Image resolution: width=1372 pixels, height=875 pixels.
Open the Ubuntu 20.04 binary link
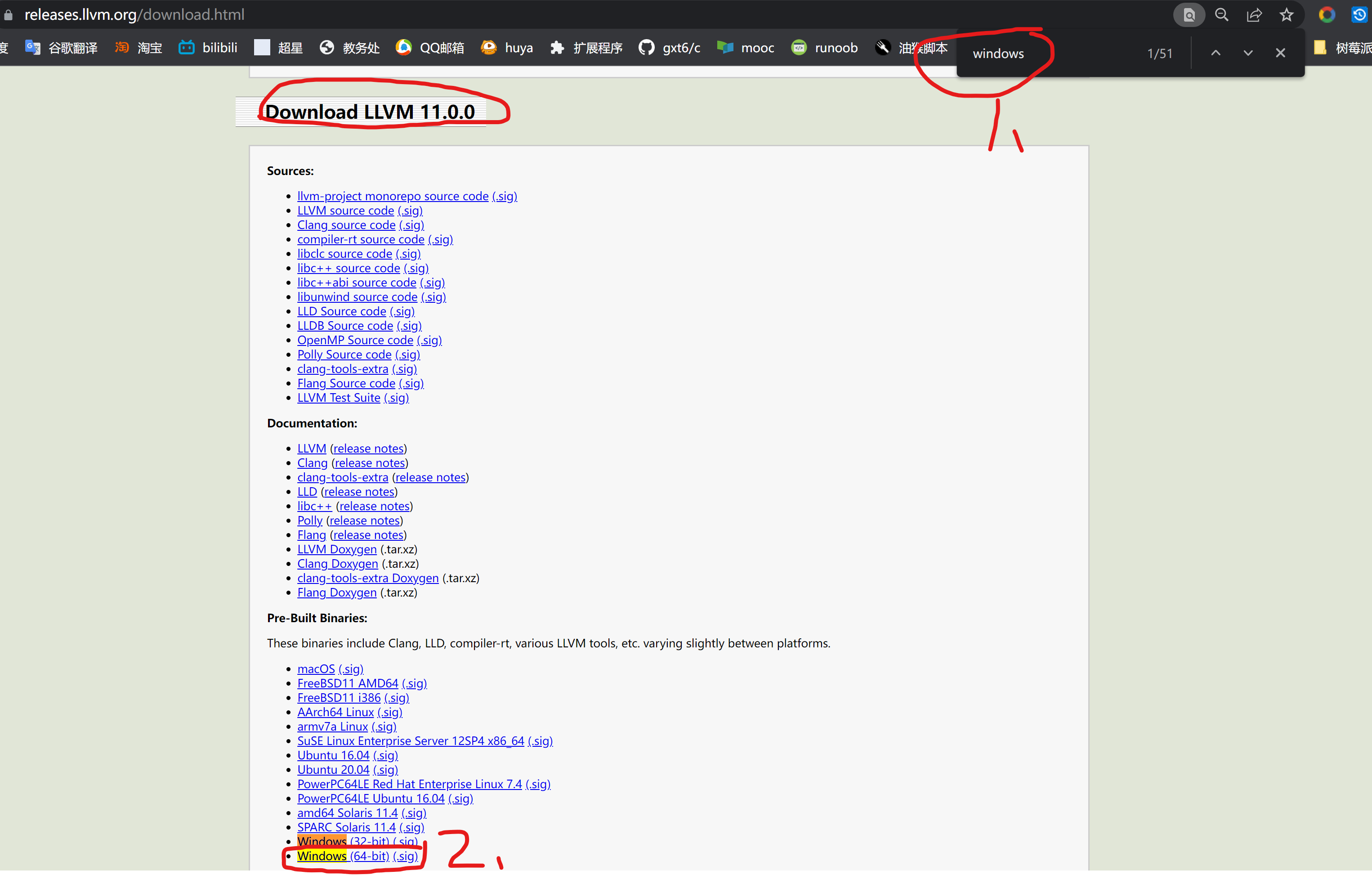coord(333,770)
